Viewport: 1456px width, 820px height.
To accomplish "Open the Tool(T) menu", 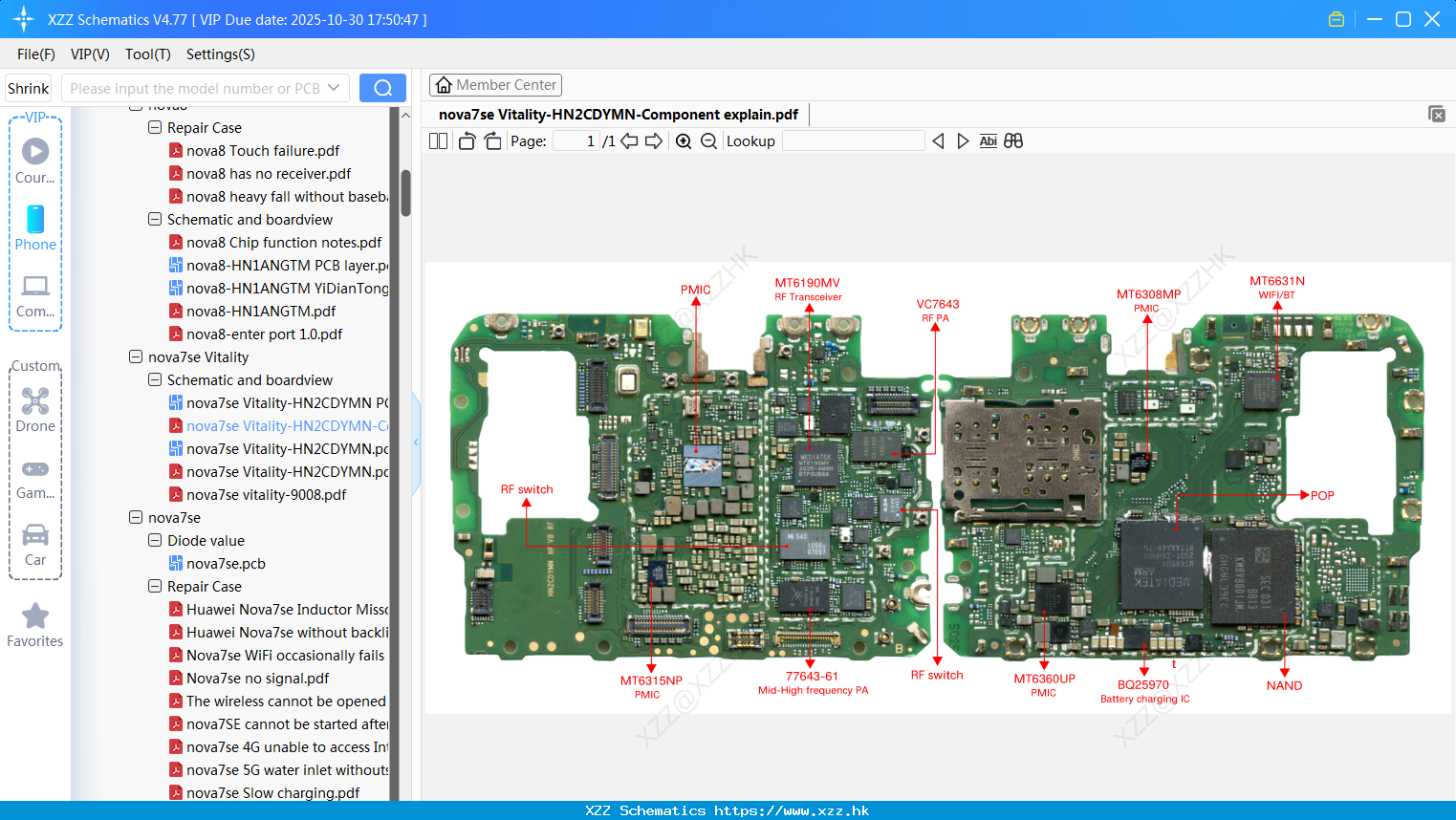I will (147, 54).
